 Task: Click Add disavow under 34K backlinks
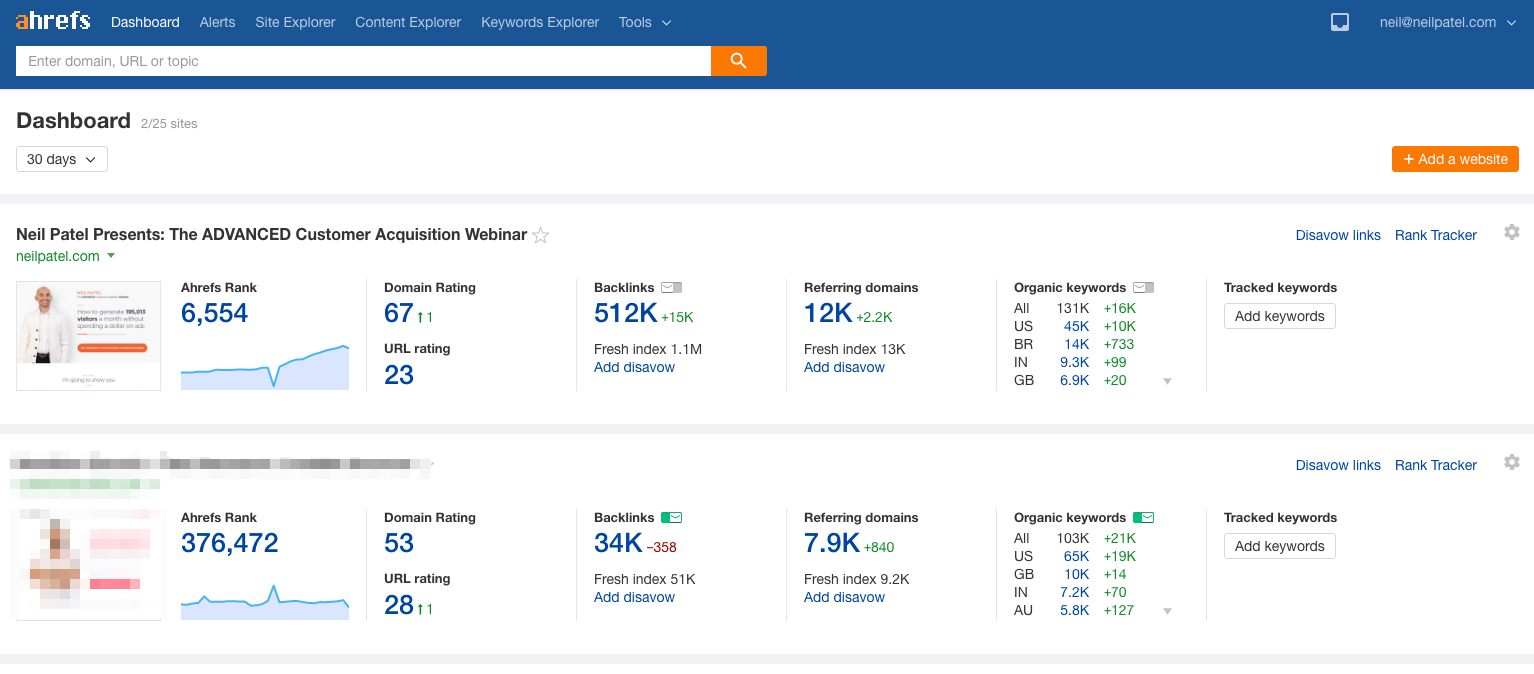click(x=634, y=597)
